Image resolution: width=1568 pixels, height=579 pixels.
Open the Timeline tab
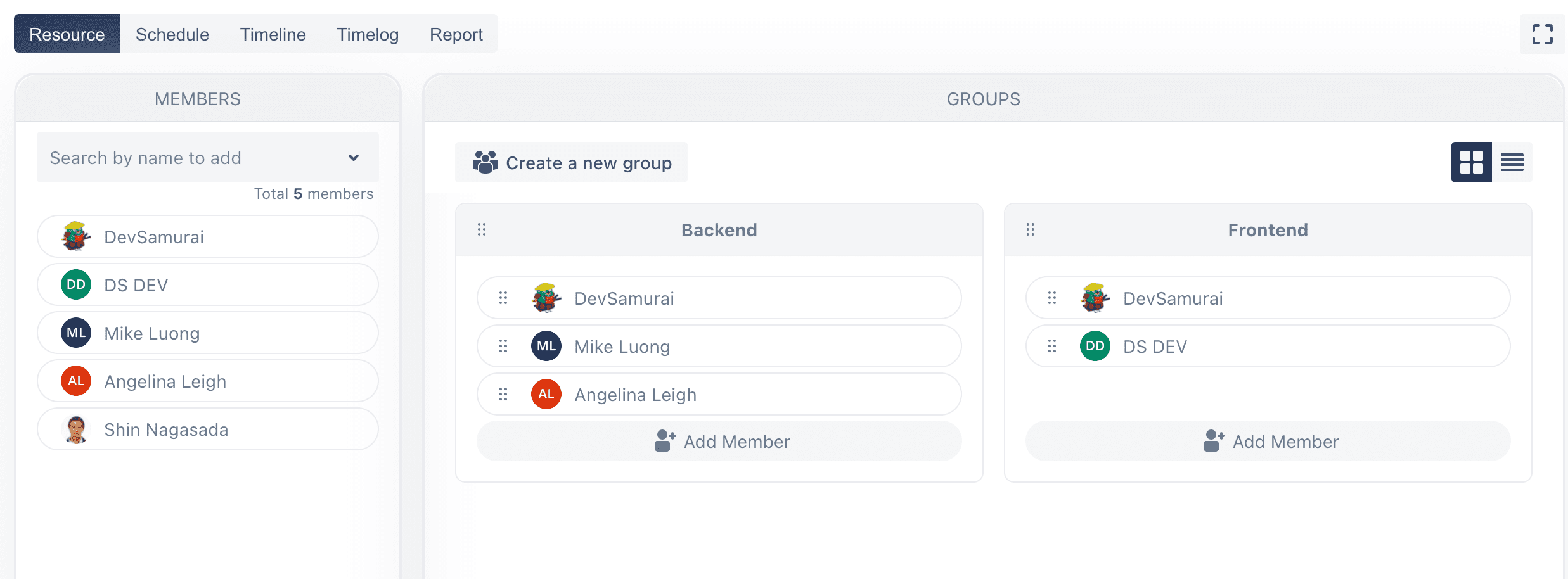pos(273,34)
